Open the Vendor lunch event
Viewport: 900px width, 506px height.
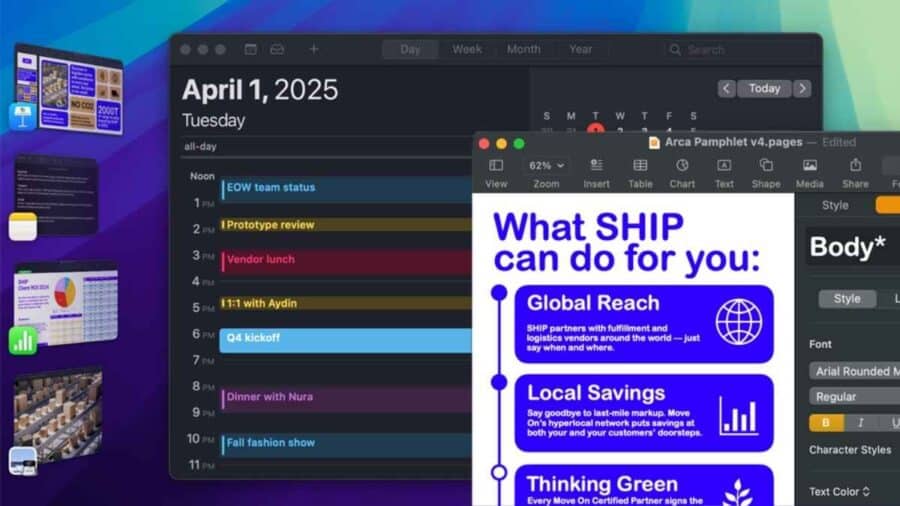(346, 262)
